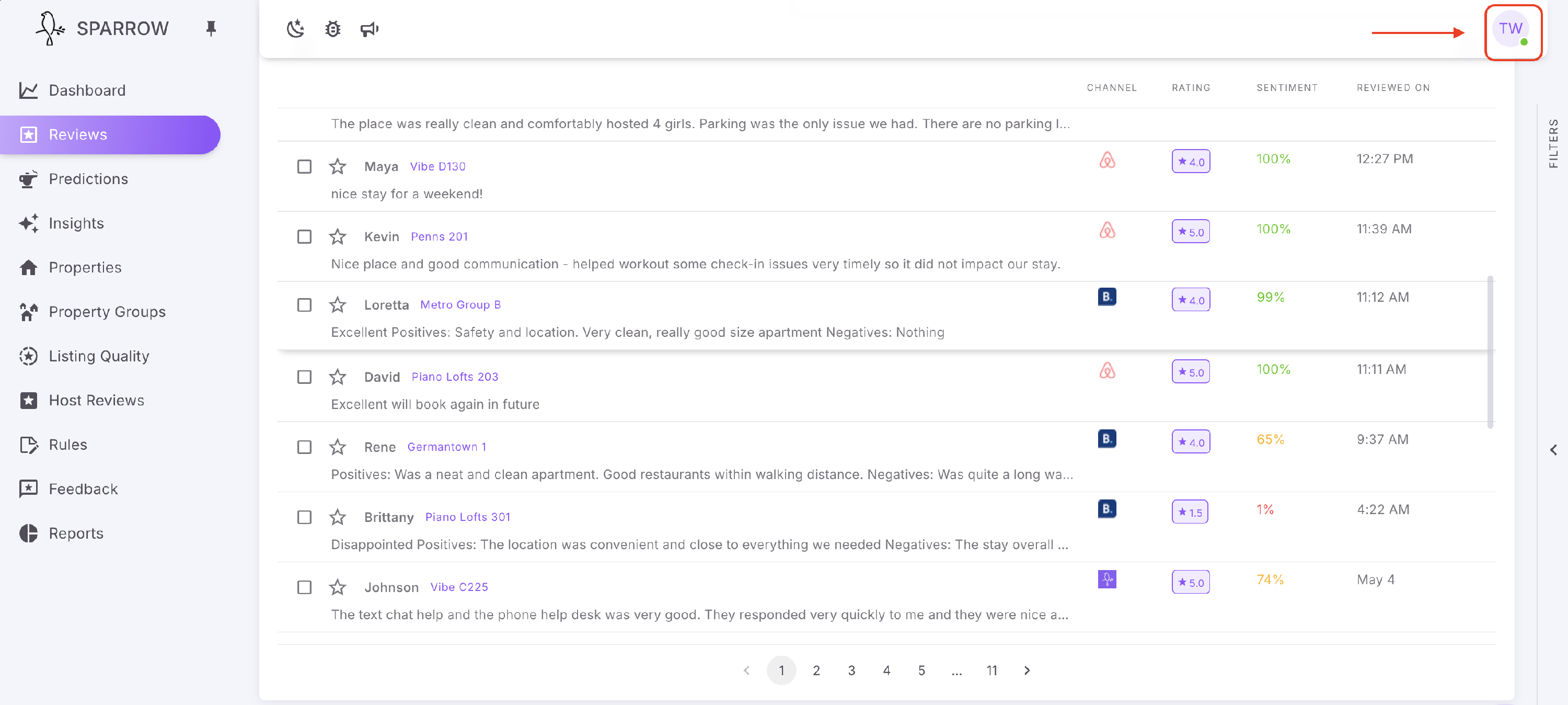The height and width of the screenshot is (705, 1568).
Task: Click the review list vertical scrollbar
Action: click(x=1490, y=352)
